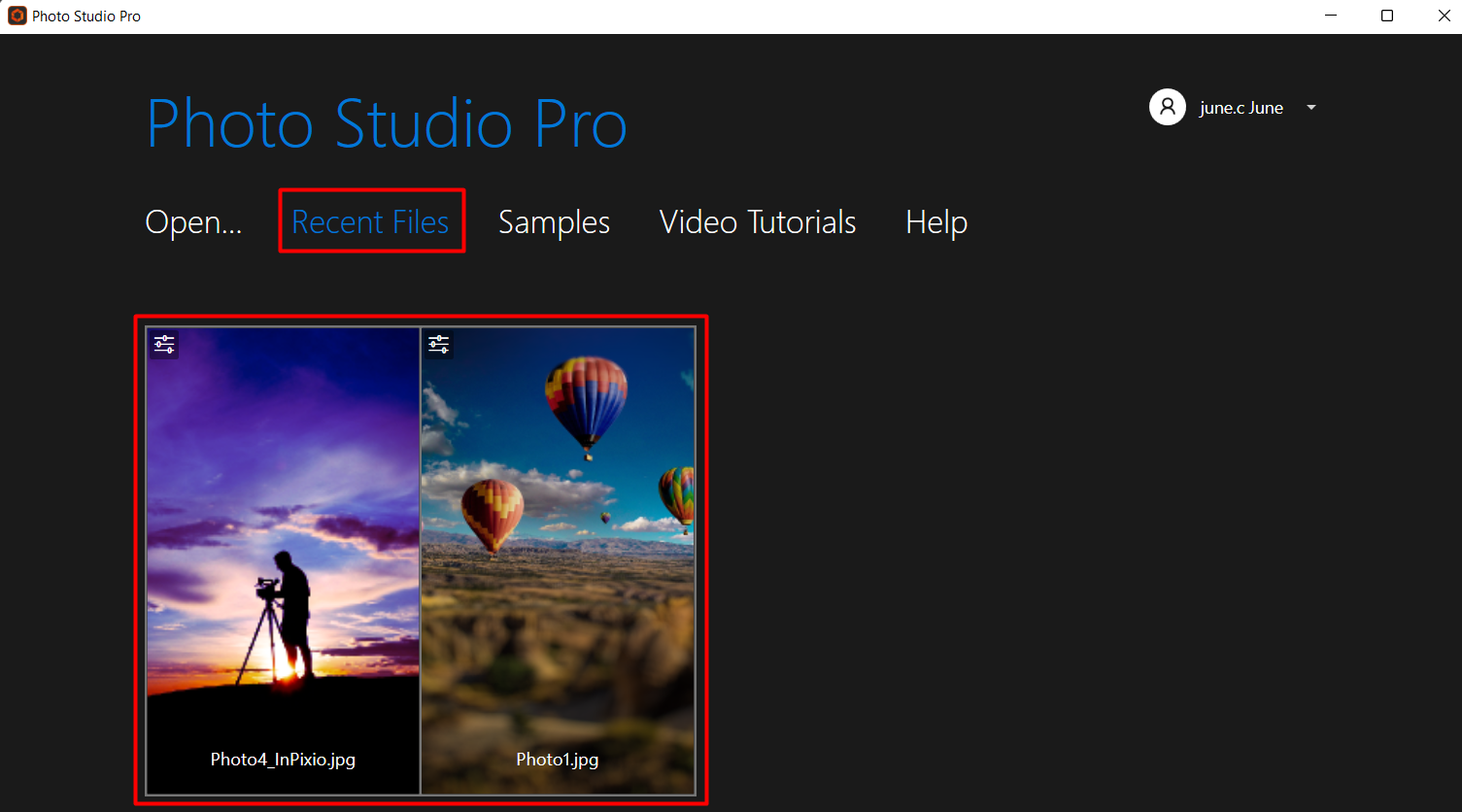The height and width of the screenshot is (812, 1462).
Task: Open the Photo1.jpg hot air balloons thumbnail
Action: (558, 560)
